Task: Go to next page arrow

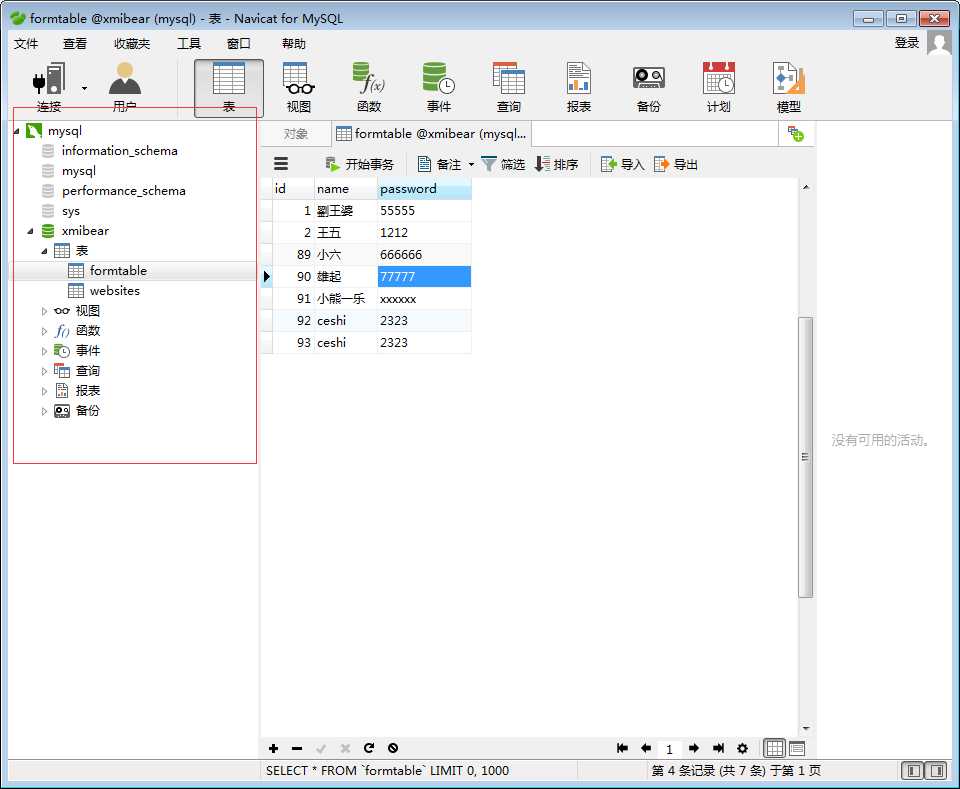Action: (x=694, y=748)
